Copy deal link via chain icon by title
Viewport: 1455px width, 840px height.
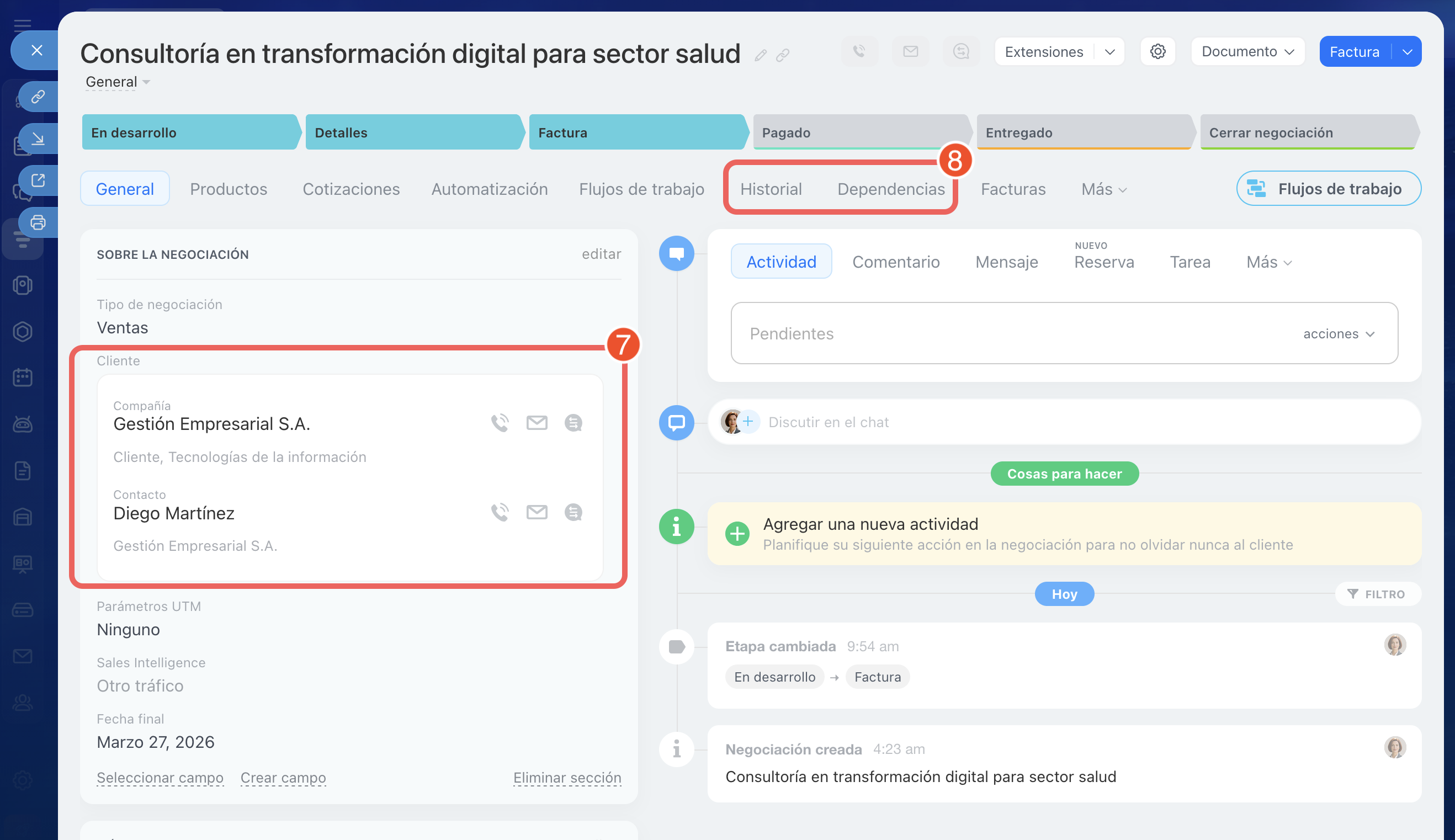pyautogui.click(x=783, y=55)
